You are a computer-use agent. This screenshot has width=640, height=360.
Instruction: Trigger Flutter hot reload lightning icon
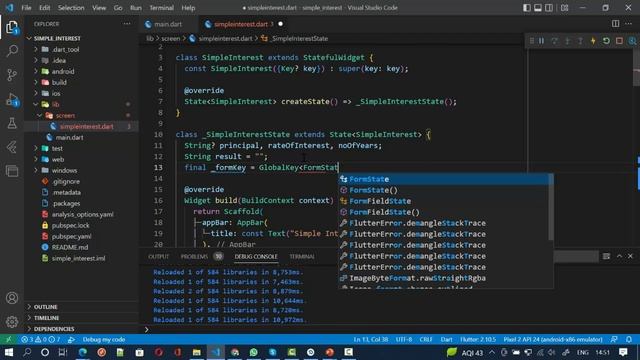tap(593, 41)
